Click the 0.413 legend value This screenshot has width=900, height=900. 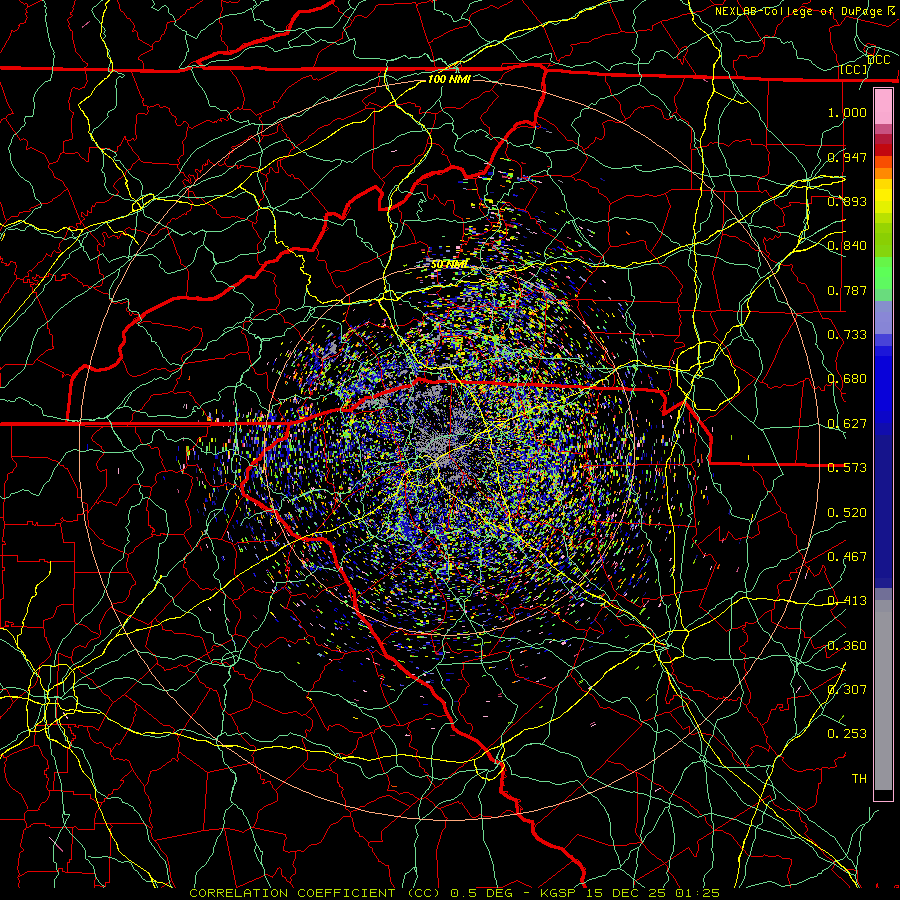[847, 601]
